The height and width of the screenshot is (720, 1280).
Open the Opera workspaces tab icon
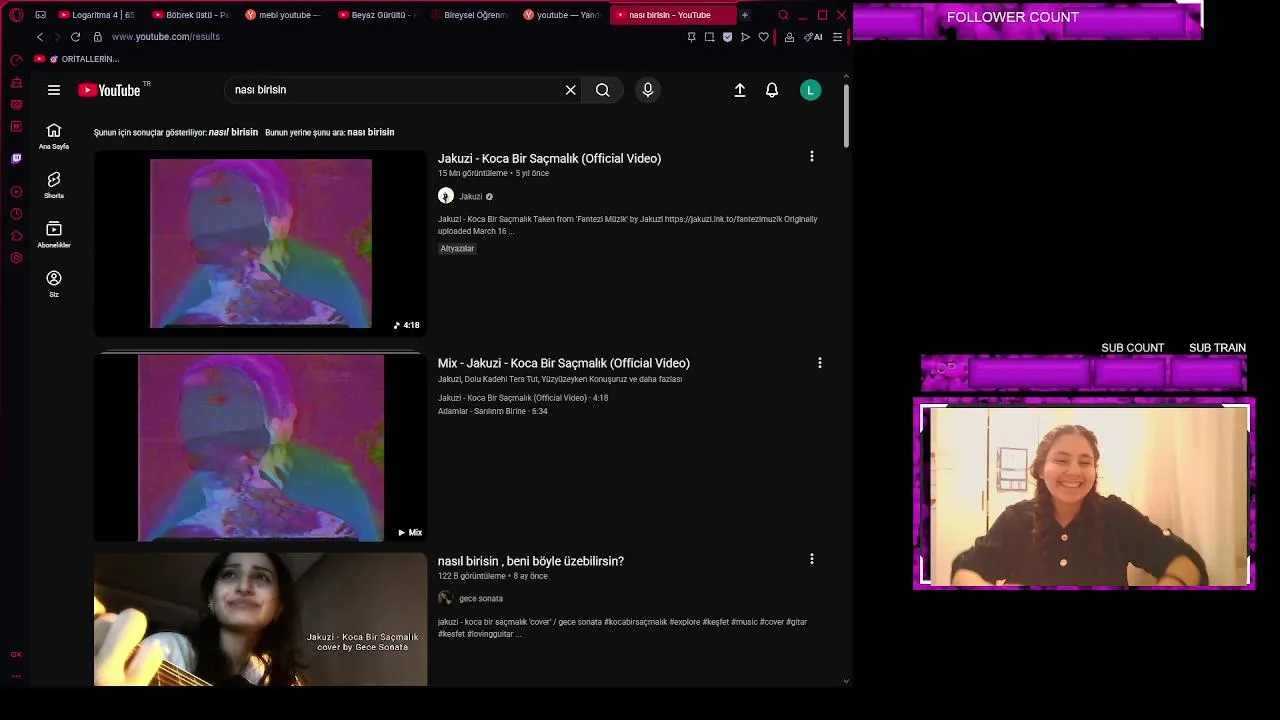(41, 15)
